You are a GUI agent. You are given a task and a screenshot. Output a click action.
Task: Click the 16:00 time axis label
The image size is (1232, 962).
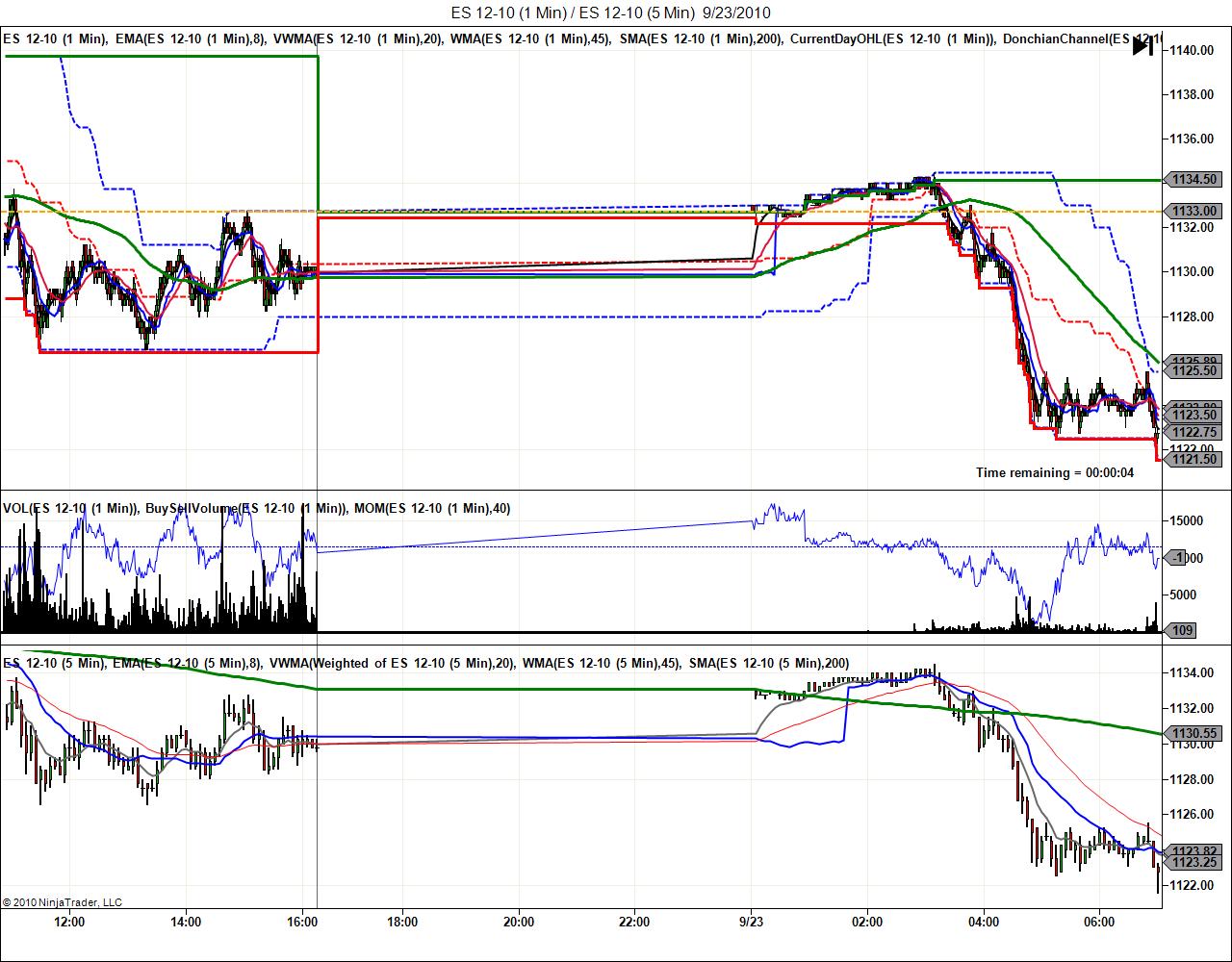[x=303, y=922]
